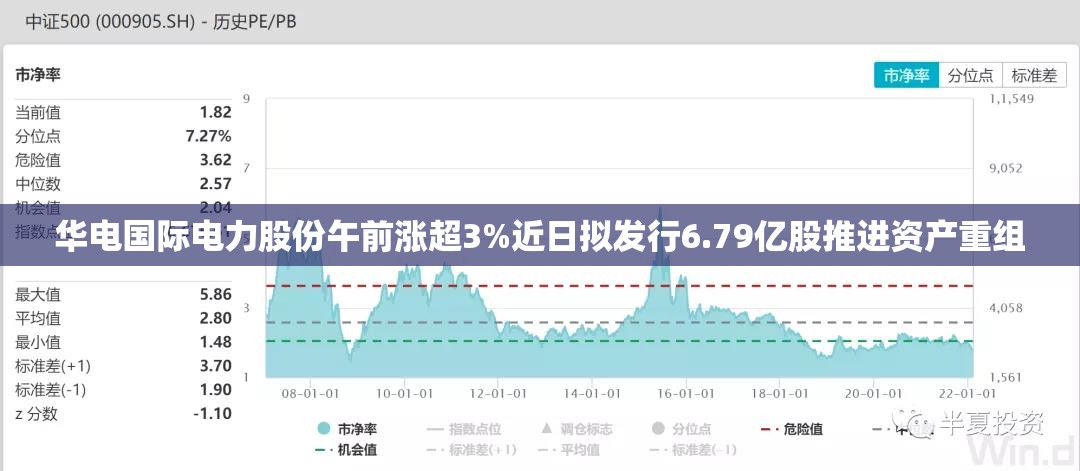
Task: Toggle the 指数点位 legend entry
Action: pos(464,429)
